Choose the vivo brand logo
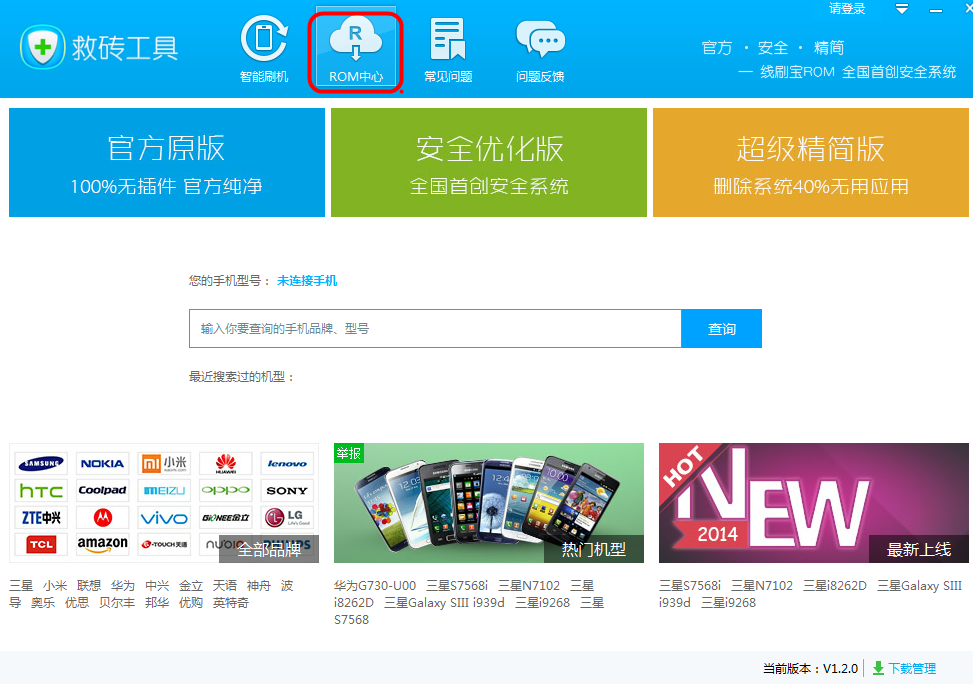The width and height of the screenshot is (973, 684). pos(163,518)
